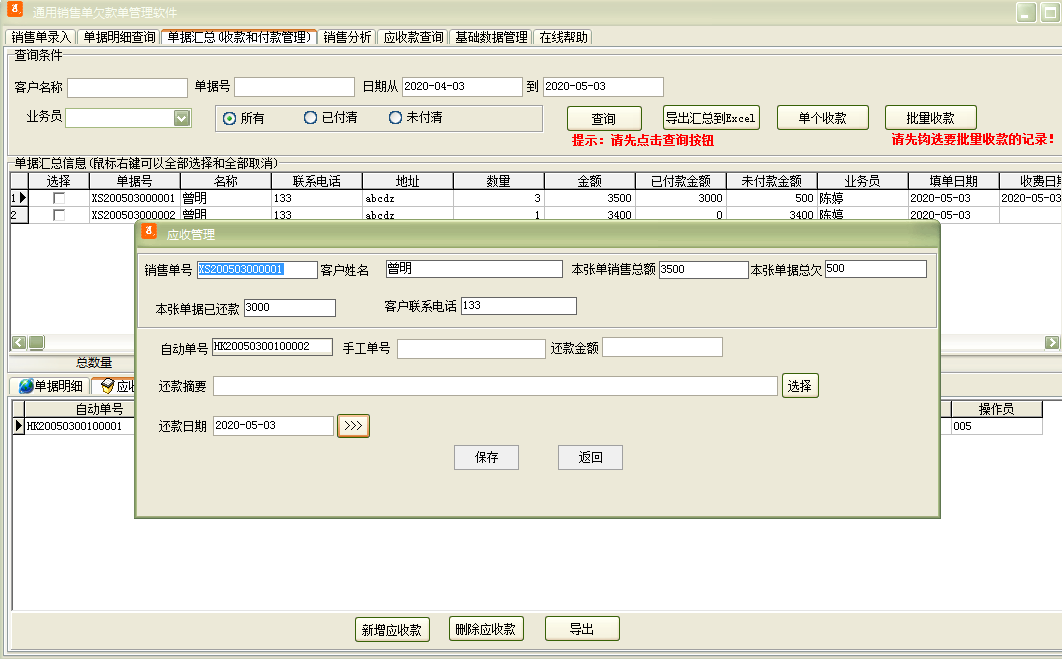Viewport: 1062px width, 659px height.
Task: Select the 已付清 radio button
Action: coord(310,118)
